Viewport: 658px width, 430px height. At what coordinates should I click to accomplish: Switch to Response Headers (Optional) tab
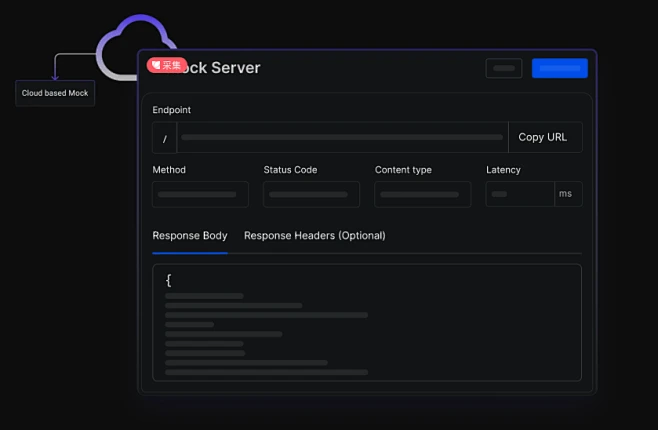point(315,236)
